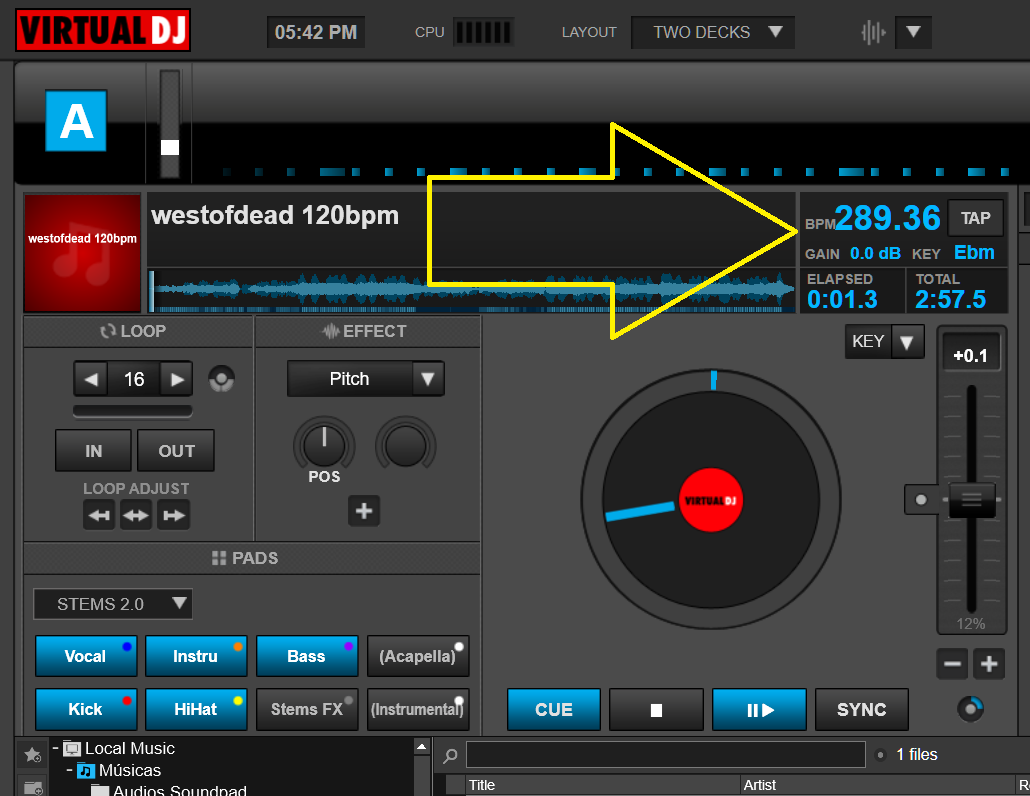Click the key value Ebm
Screen dimensions: 1030x796
coord(974,253)
